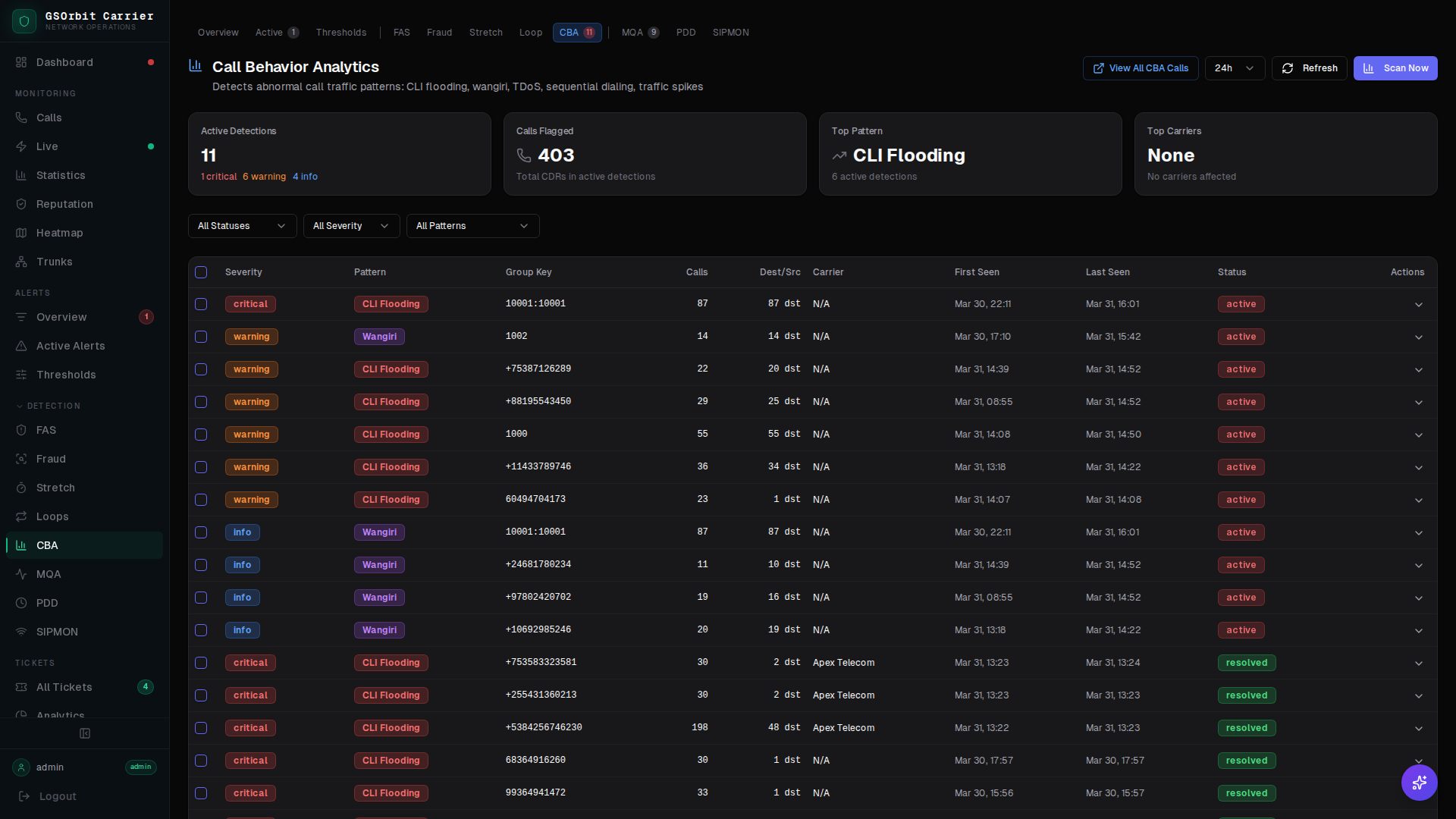Open the All Statuses dropdown
The height and width of the screenshot is (819, 1456).
tap(241, 225)
